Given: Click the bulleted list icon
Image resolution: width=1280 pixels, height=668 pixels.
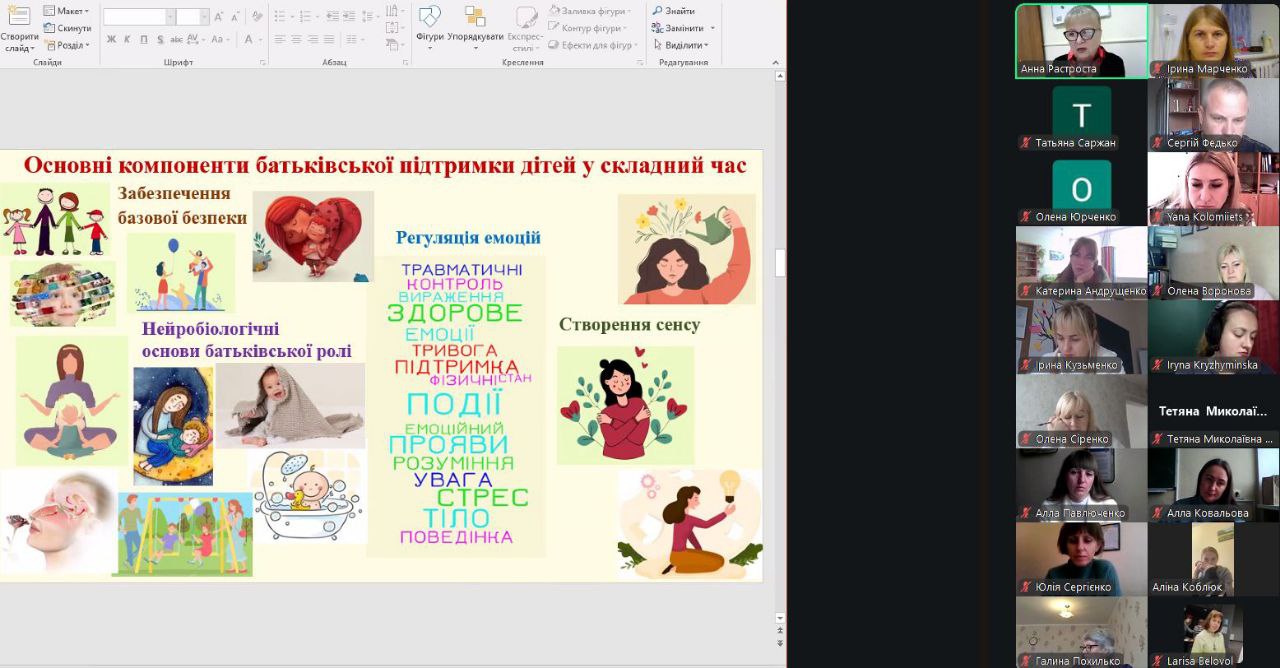Looking at the screenshot, I should pos(280,17).
